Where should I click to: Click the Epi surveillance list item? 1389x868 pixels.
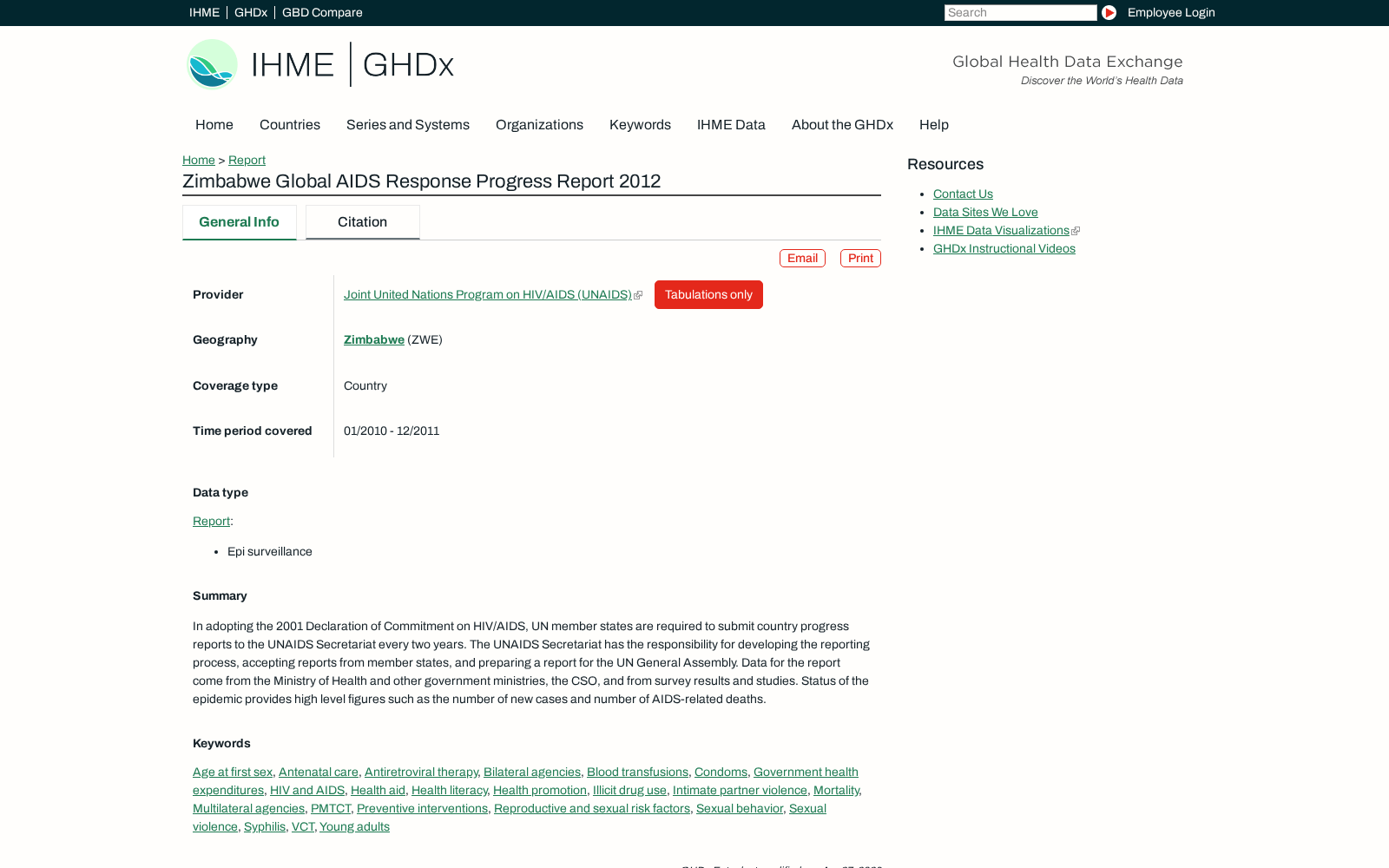pyautogui.click(x=270, y=551)
